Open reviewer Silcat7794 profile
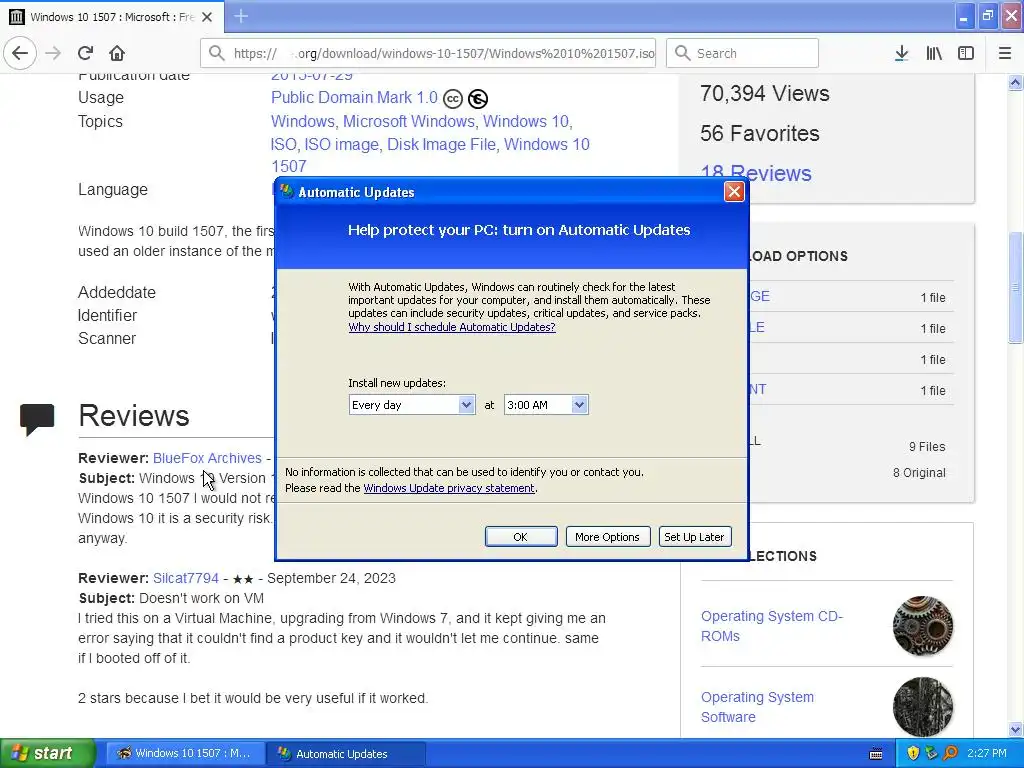1024x768 pixels. 185,579
